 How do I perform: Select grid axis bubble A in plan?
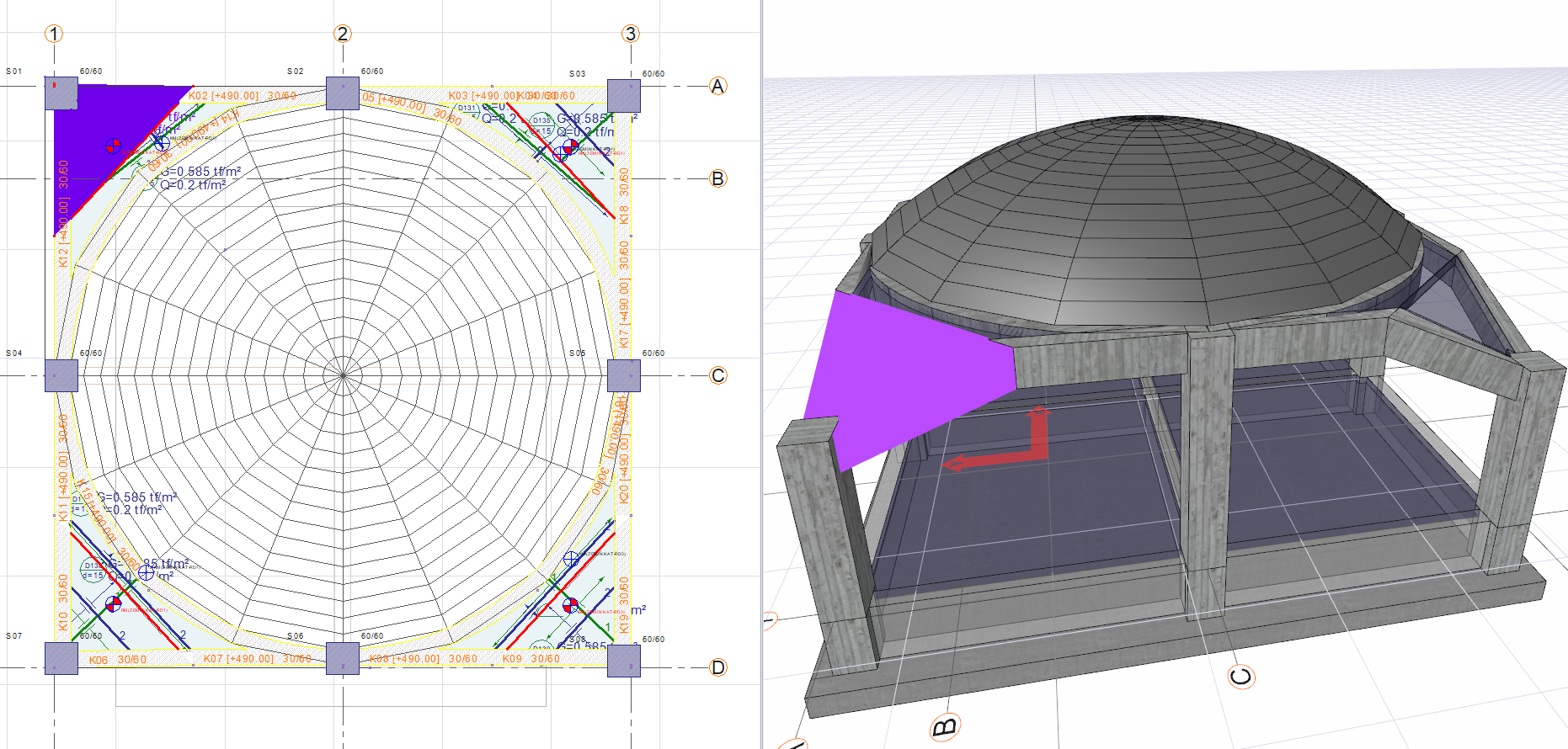pos(717,86)
